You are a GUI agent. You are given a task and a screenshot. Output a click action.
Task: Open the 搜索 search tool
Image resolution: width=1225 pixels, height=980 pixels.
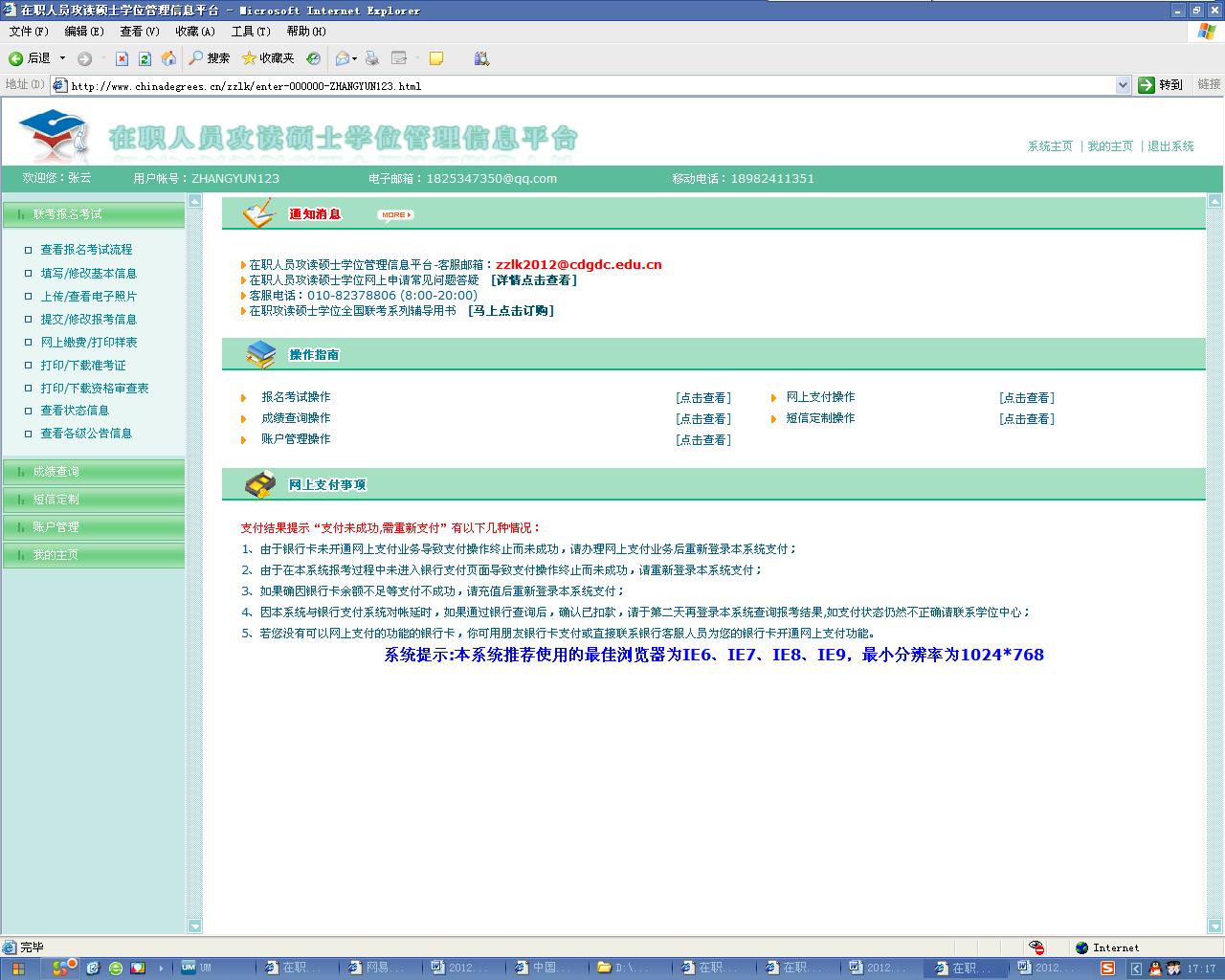(209, 58)
